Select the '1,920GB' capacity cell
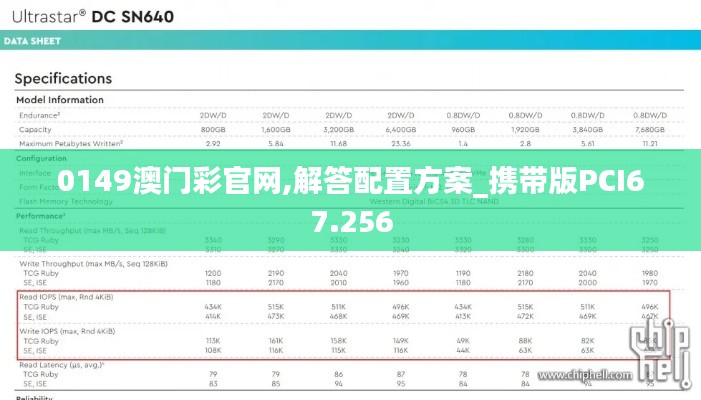Image resolution: width=701 pixels, height=400 pixels. coord(525,130)
